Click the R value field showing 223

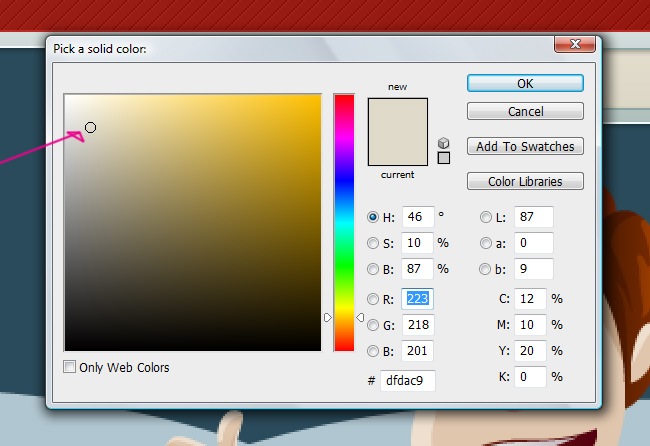point(417,298)
